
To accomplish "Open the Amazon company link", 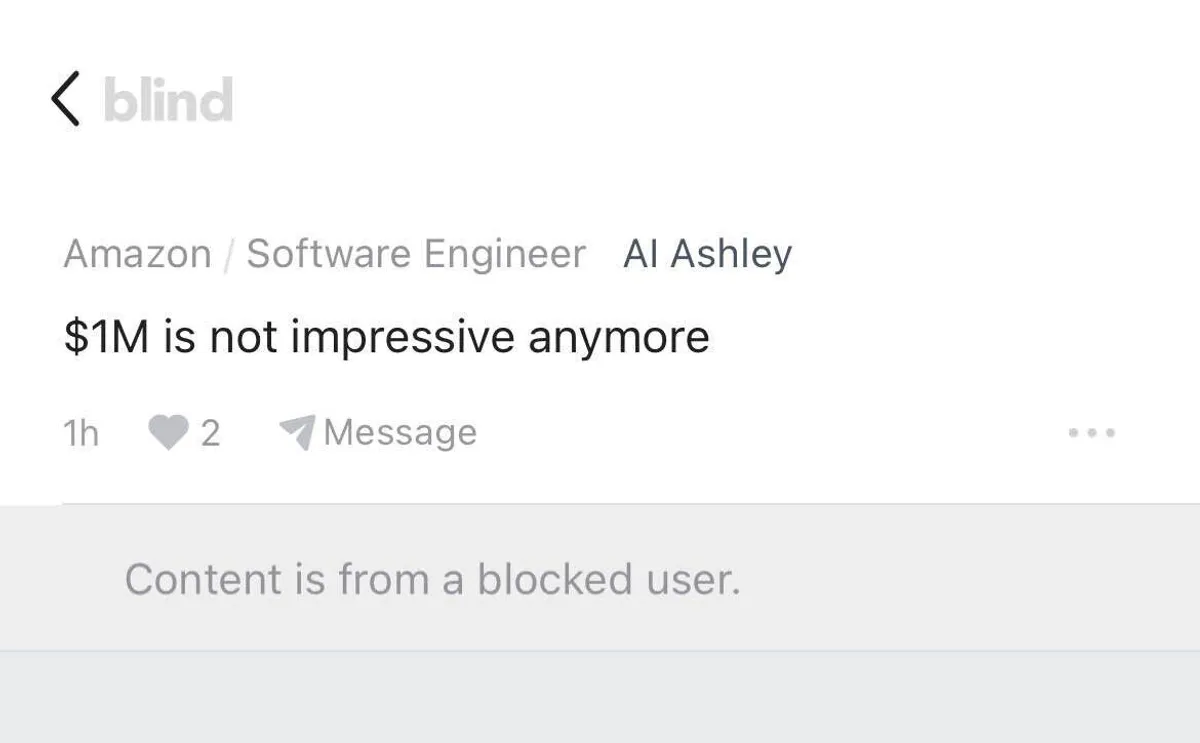I will [137, 254].
